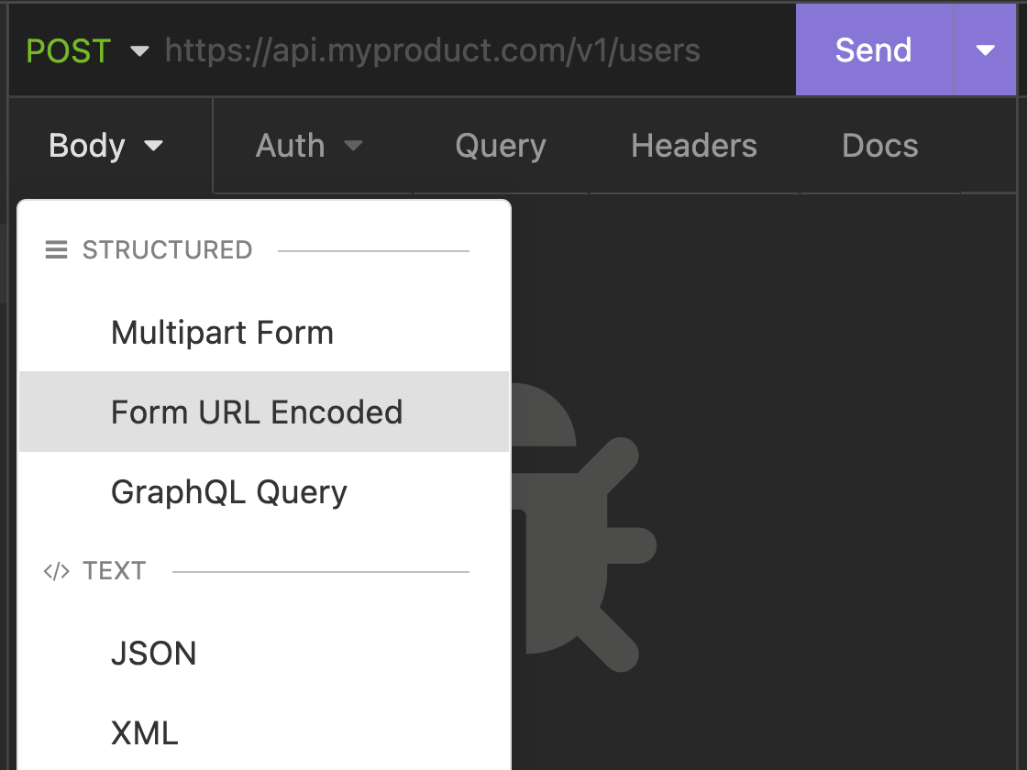This screenshot has width=1027, height=770.
Task: Pick GraphQL Query from the menu
Action: point(229,492)
